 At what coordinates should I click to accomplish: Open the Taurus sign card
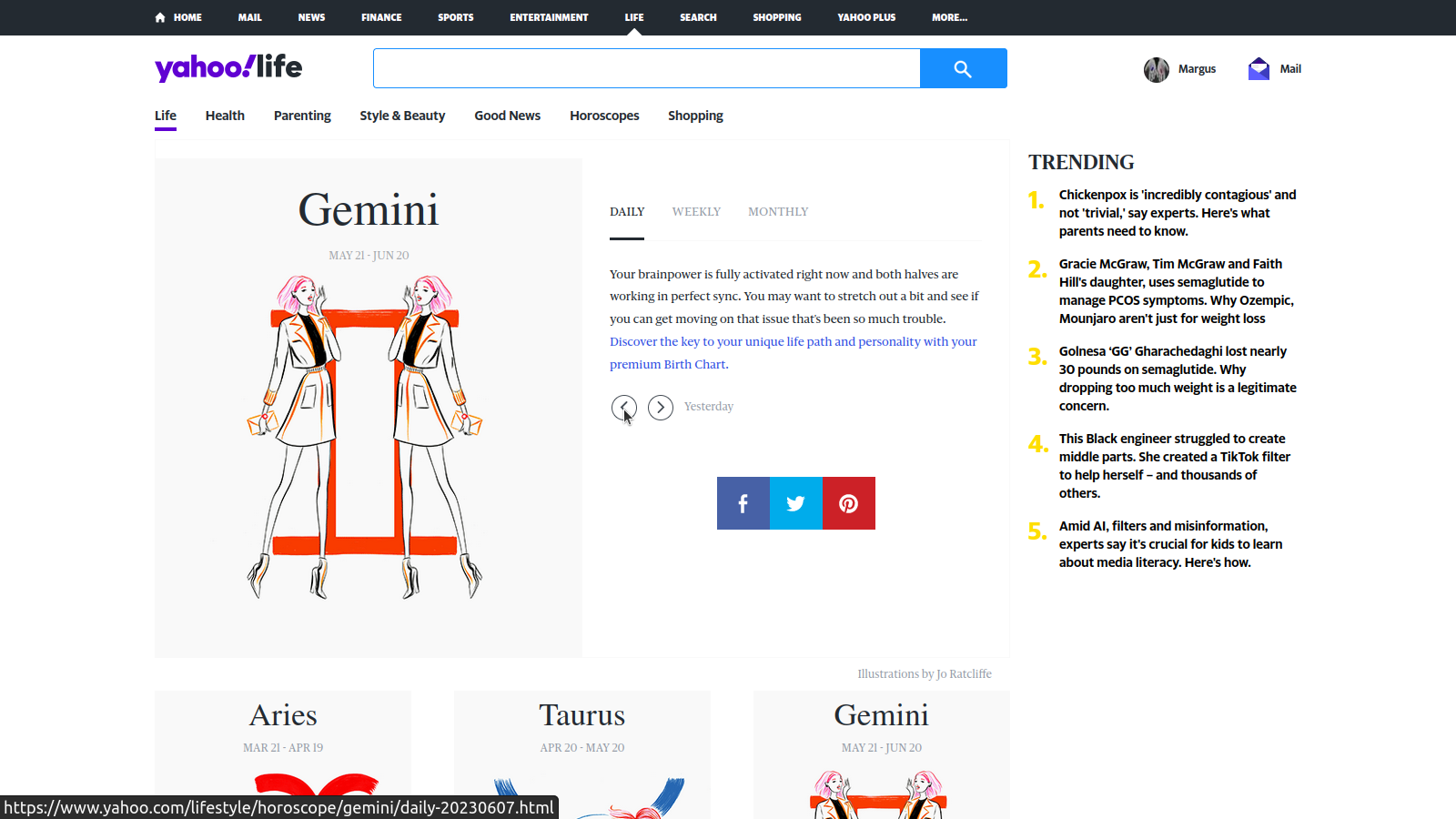tap(582, 754)
